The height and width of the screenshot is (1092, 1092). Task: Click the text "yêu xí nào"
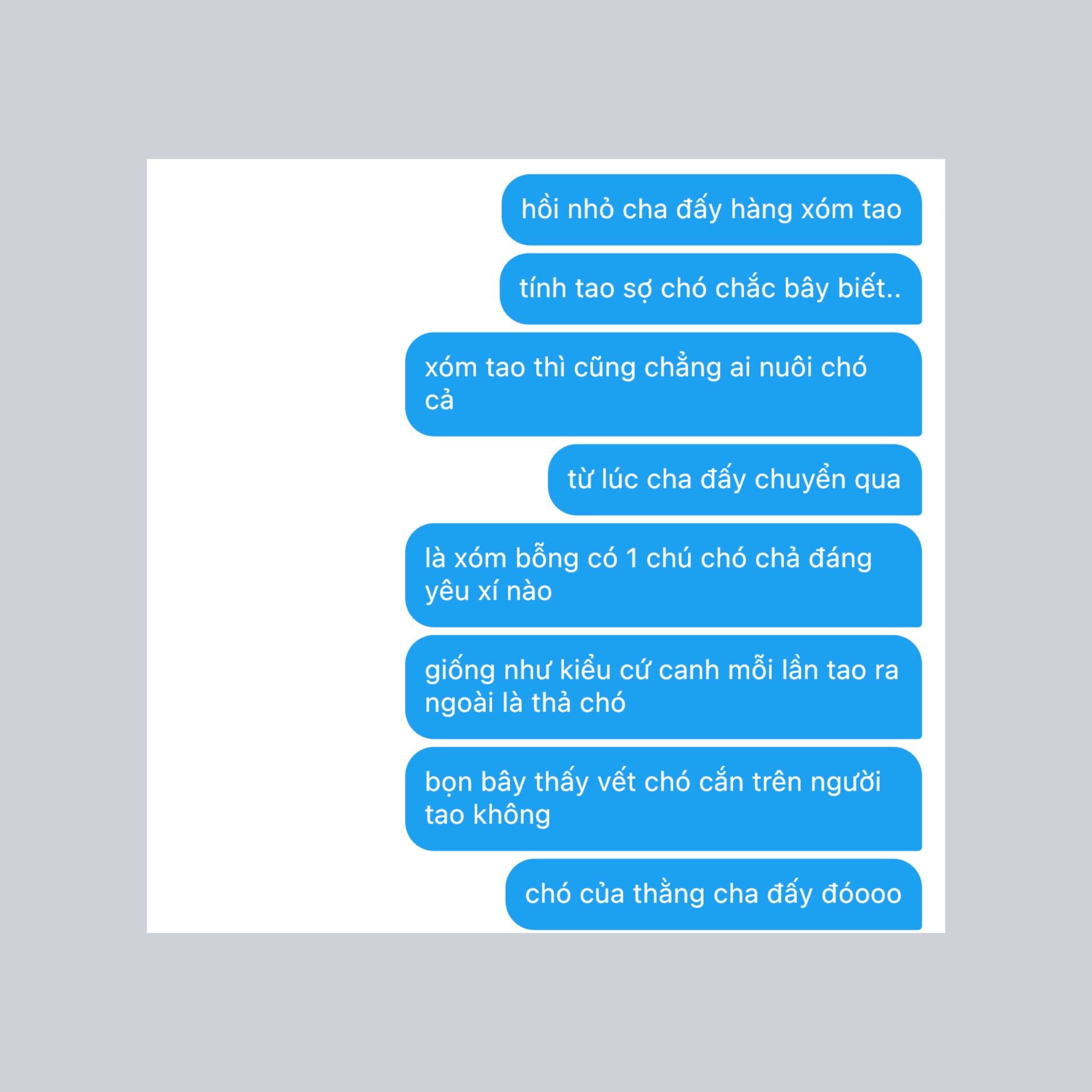click(489, 591)
